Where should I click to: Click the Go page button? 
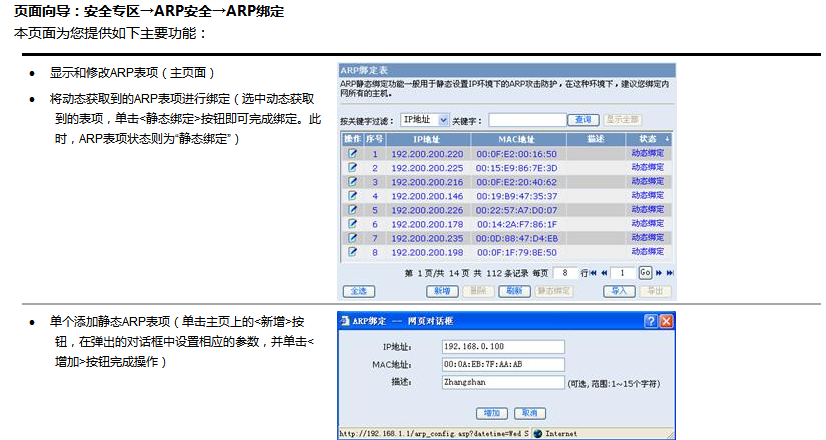click(x=645, y=272)
